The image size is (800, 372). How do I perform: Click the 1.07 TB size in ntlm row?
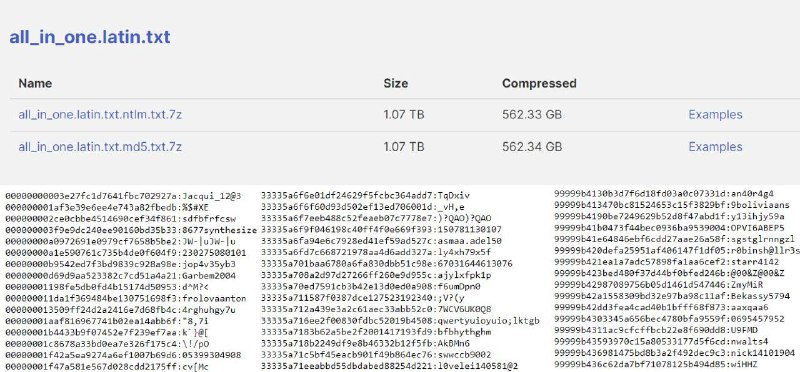(404, 115)
